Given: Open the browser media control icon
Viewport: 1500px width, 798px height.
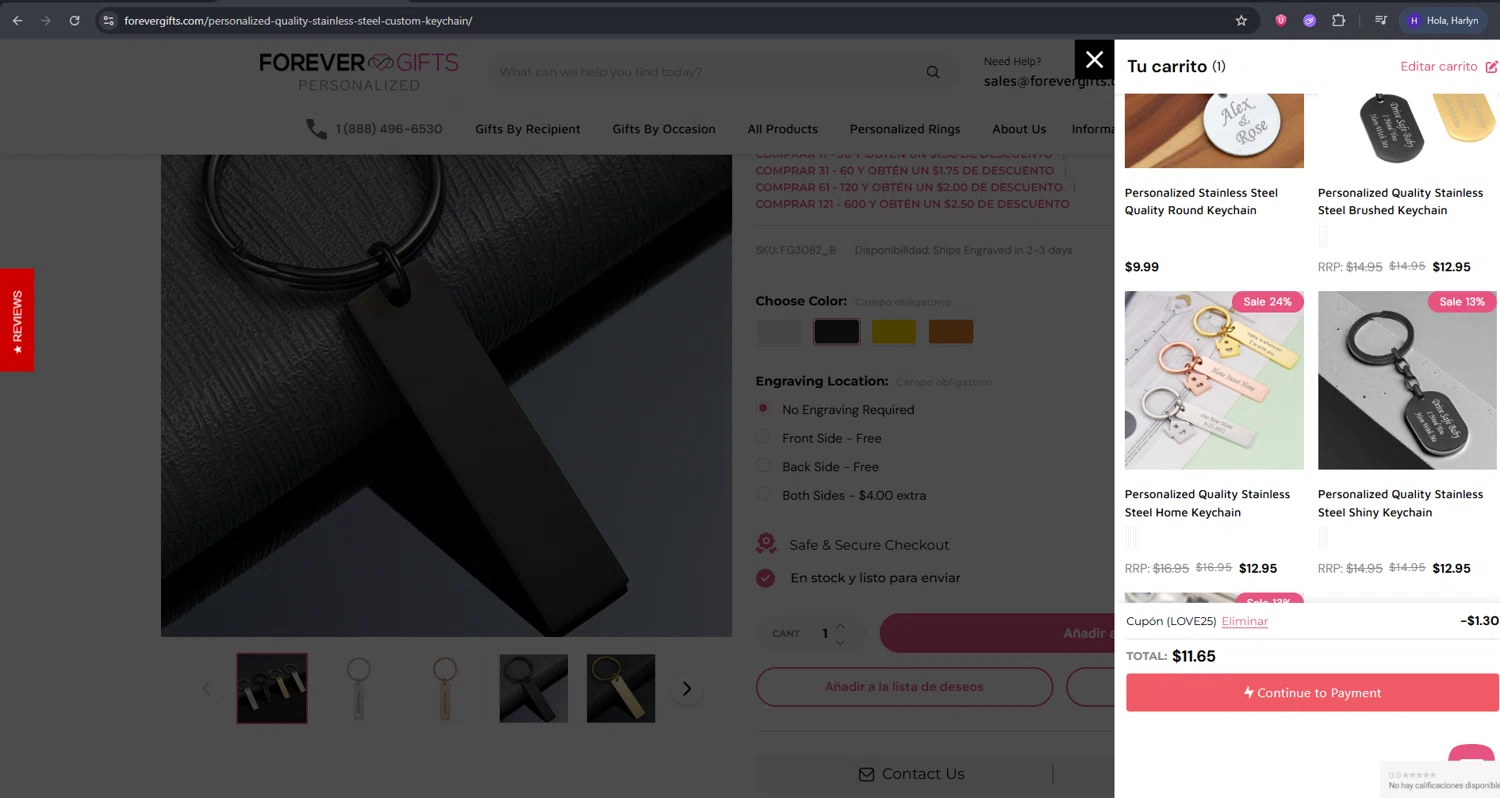Looking at the screenshot, I should click(x=1380, y=20).
